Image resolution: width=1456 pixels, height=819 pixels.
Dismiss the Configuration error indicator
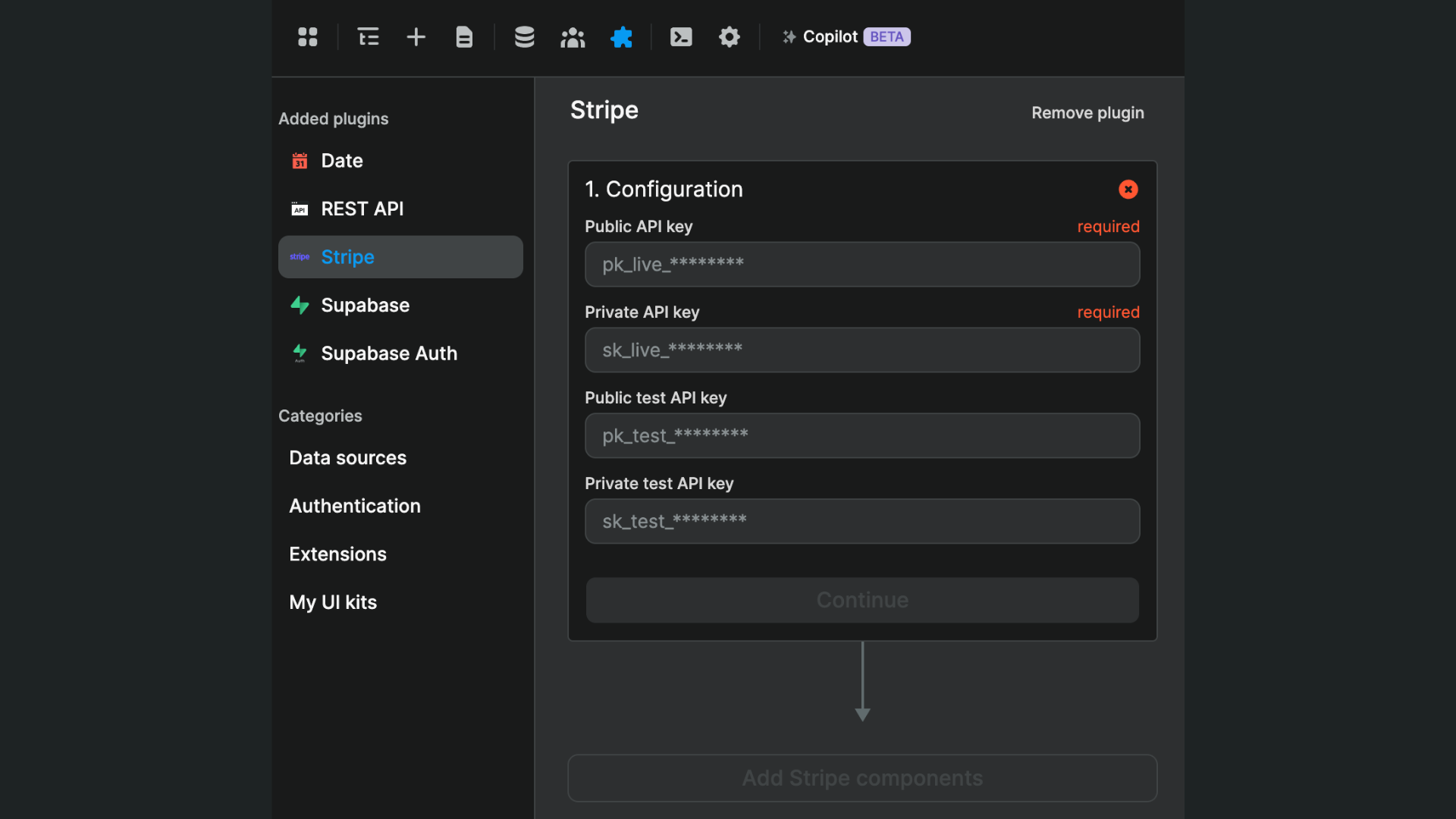[x=1128, y=190]
